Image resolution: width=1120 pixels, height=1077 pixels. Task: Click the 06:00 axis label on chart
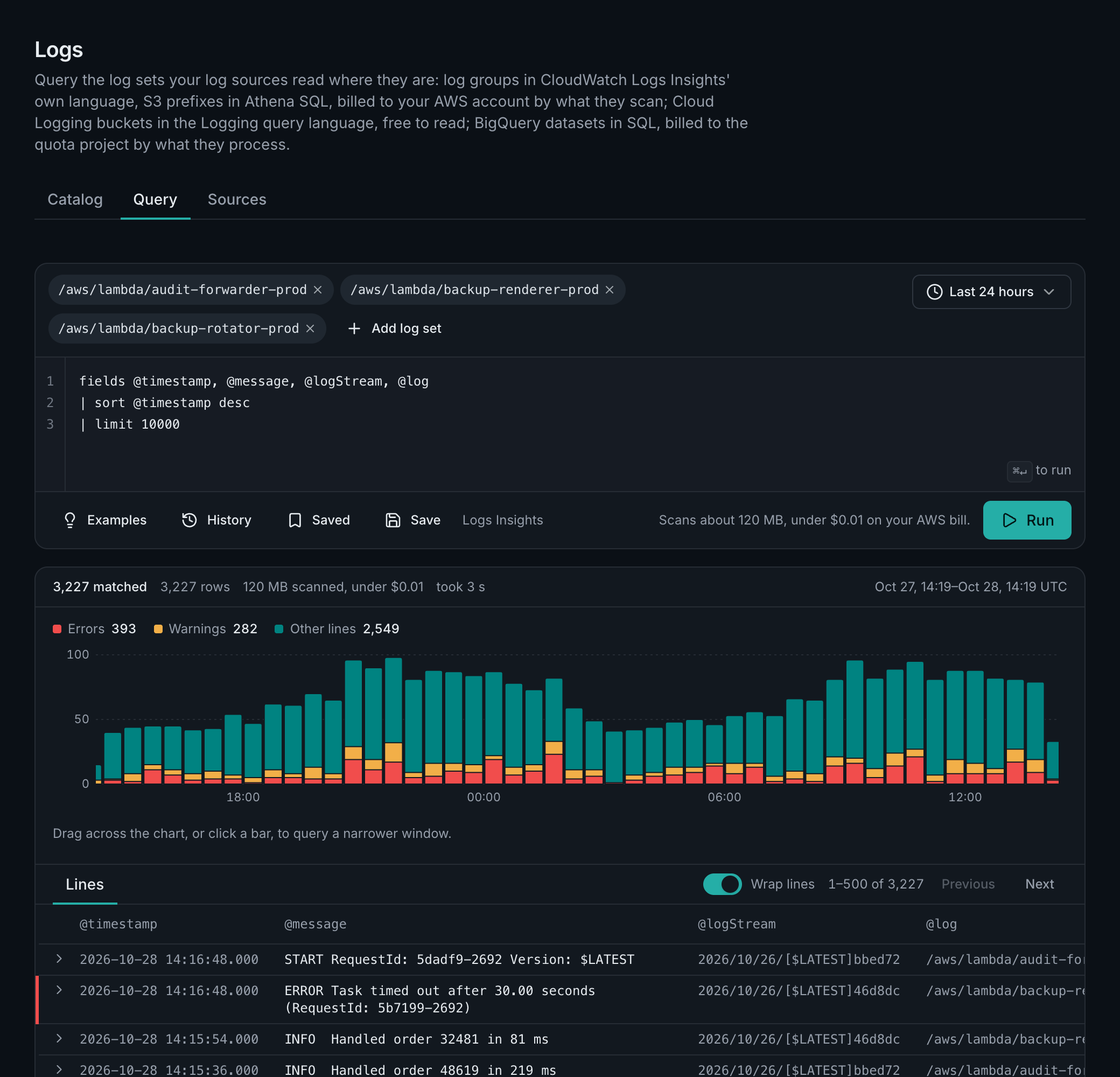pos(724,797)
